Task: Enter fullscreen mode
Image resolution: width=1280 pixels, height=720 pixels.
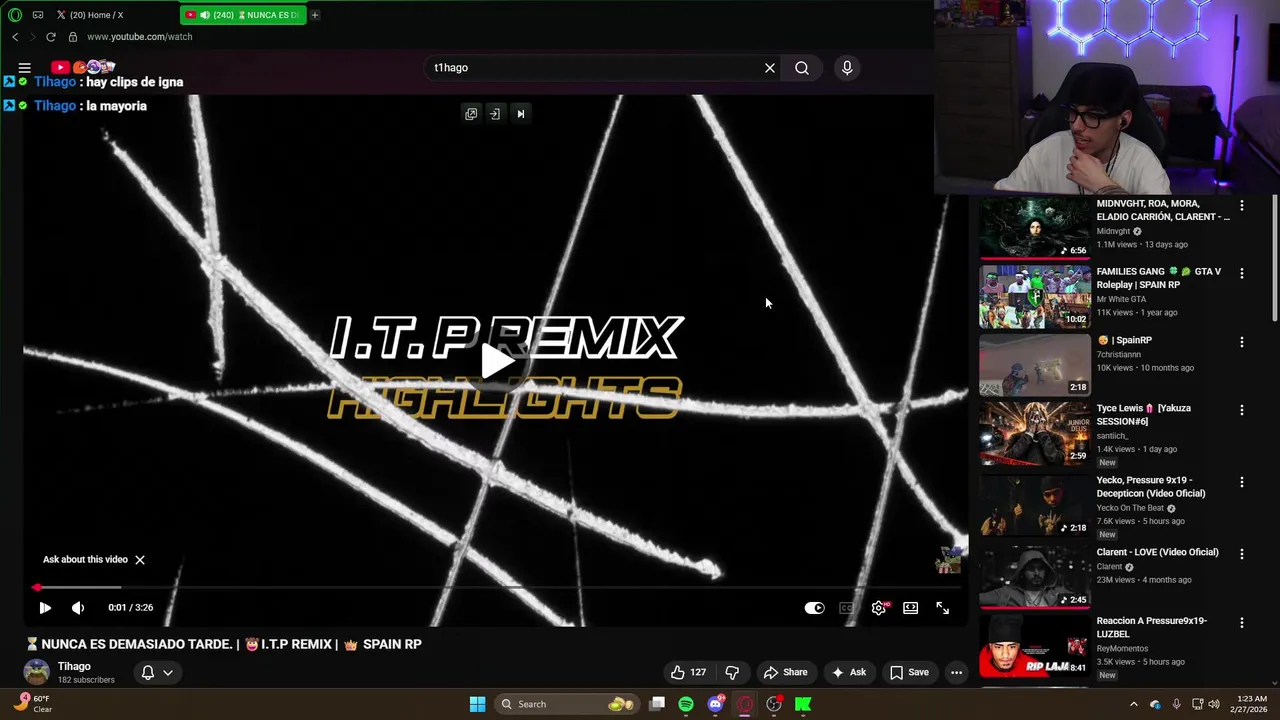Action: click(x=943, y=608)
